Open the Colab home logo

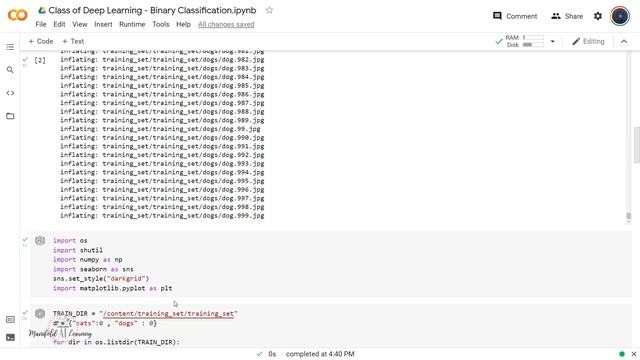click(18, 16)
